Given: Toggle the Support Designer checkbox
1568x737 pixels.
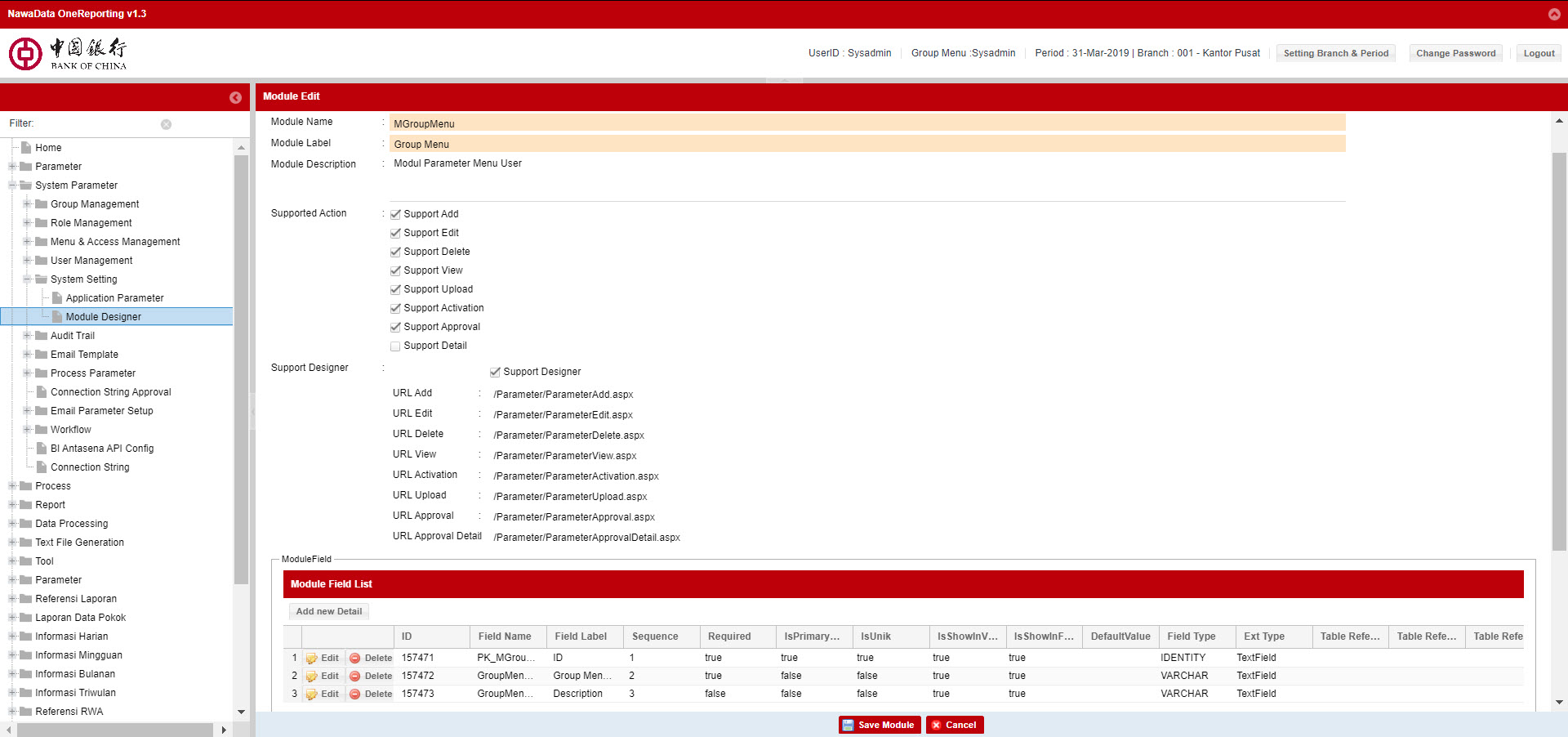Looking at the screenshot, I should pyautogui.click(x=495, y=373).
